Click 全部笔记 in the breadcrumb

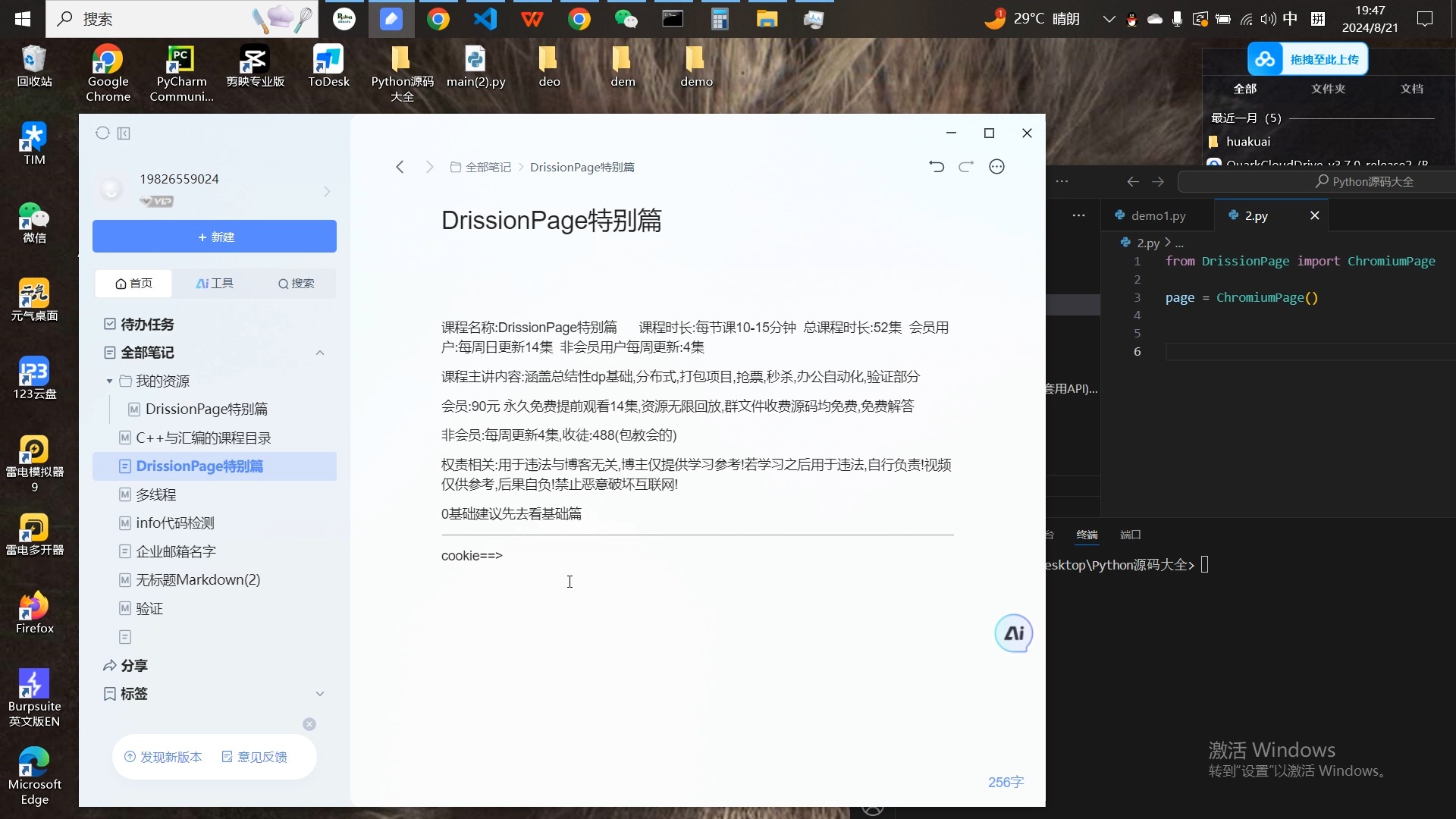[x=481, y=167]
